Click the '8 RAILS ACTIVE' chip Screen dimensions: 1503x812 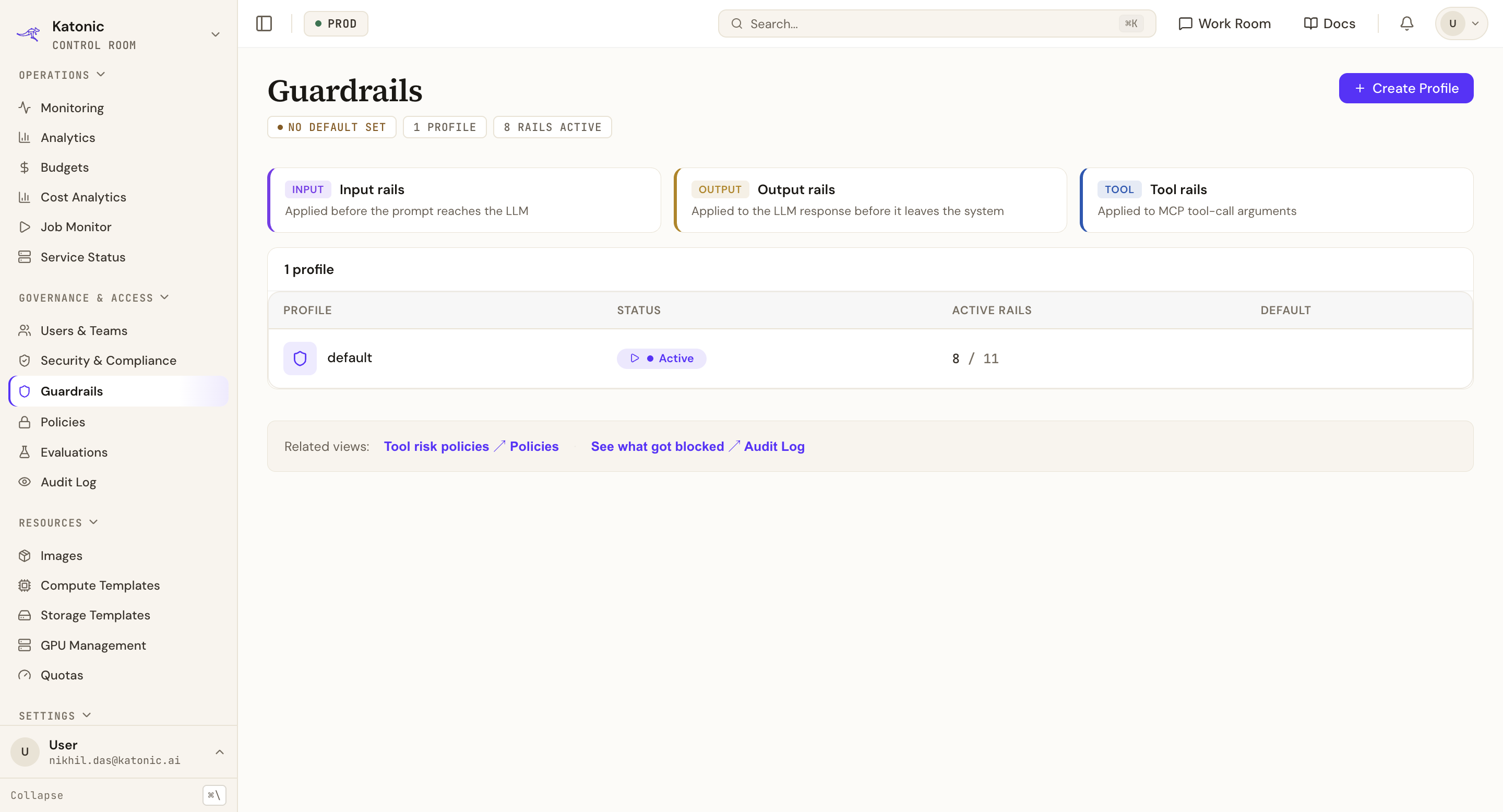(x=552, y=127)
